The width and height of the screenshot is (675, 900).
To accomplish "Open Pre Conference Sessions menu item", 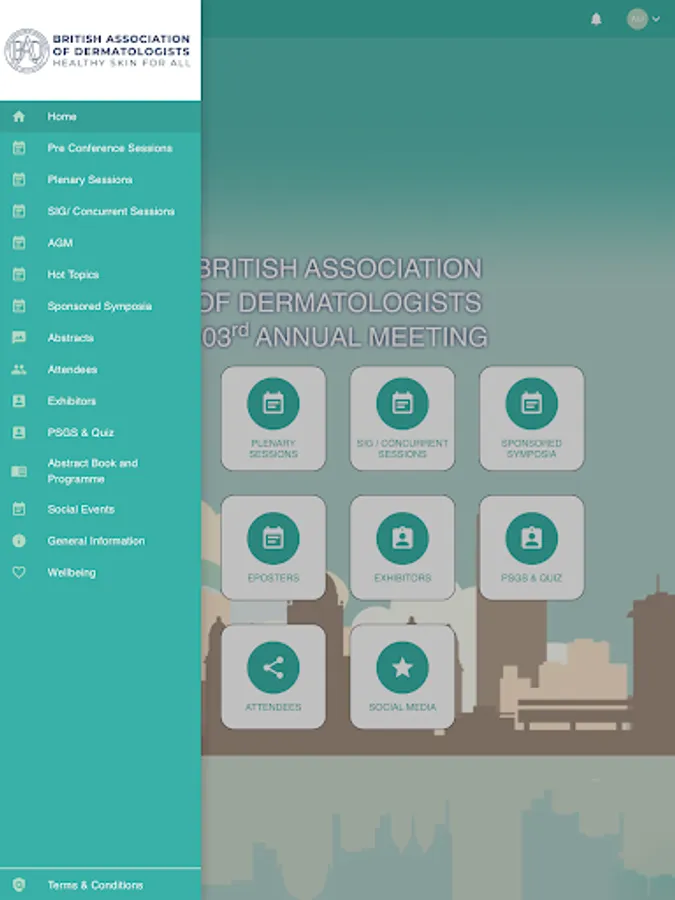I will [100, 148].
